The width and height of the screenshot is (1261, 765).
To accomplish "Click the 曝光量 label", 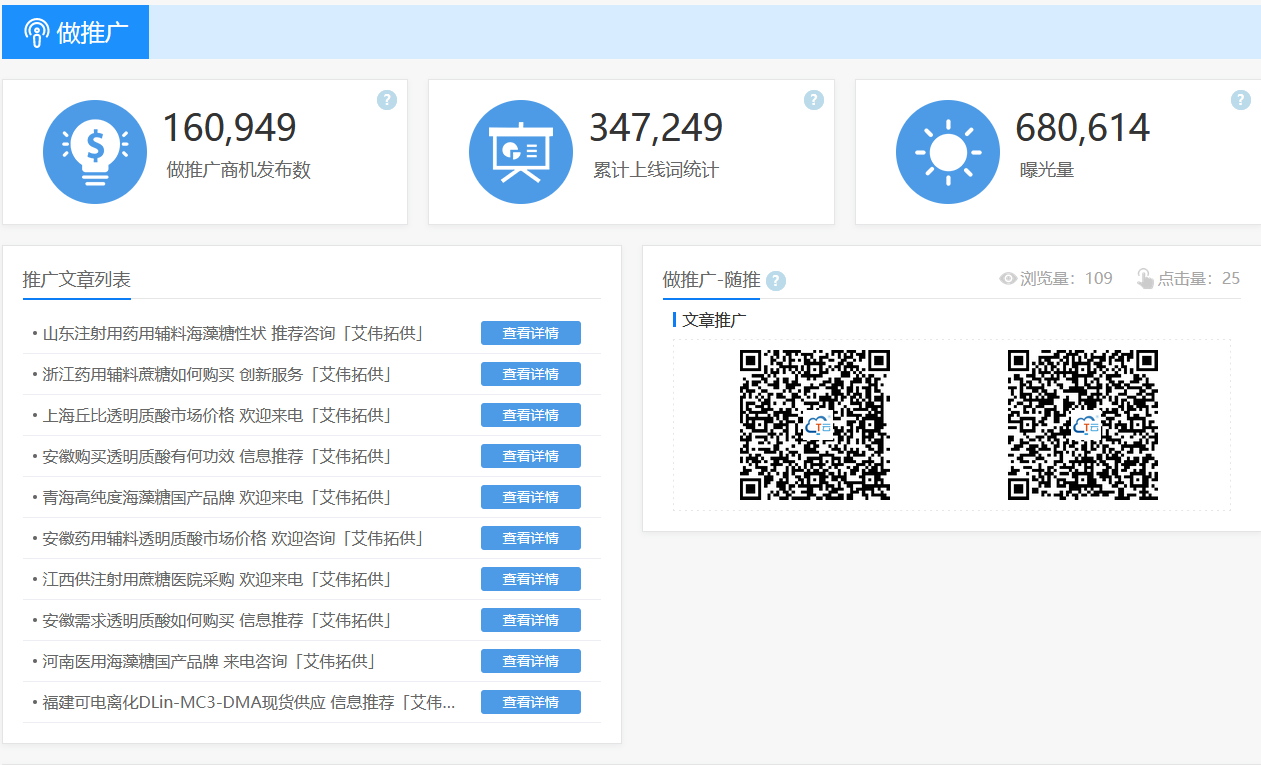I will [1047, 170].
